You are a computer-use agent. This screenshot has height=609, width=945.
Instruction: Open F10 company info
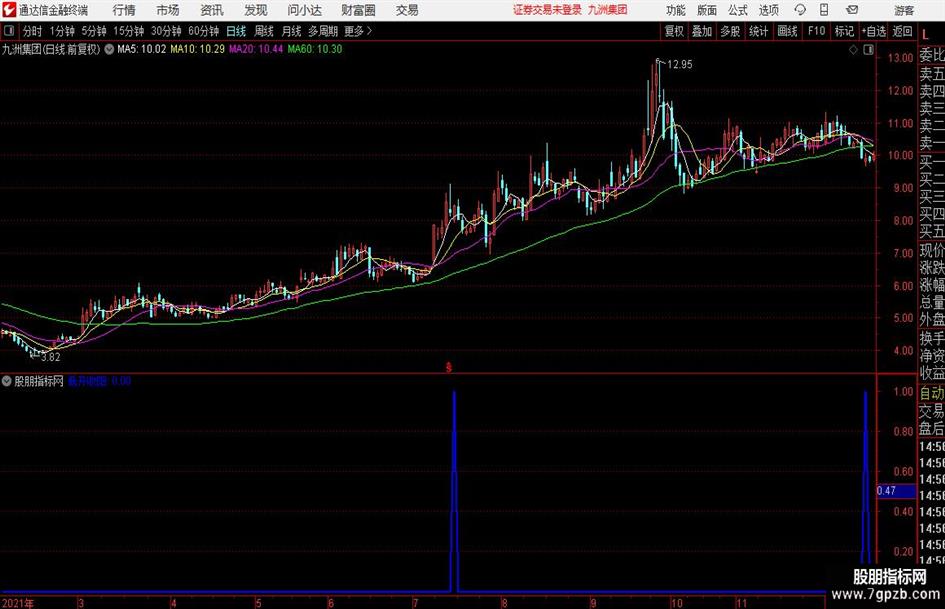tap(816, 31)
